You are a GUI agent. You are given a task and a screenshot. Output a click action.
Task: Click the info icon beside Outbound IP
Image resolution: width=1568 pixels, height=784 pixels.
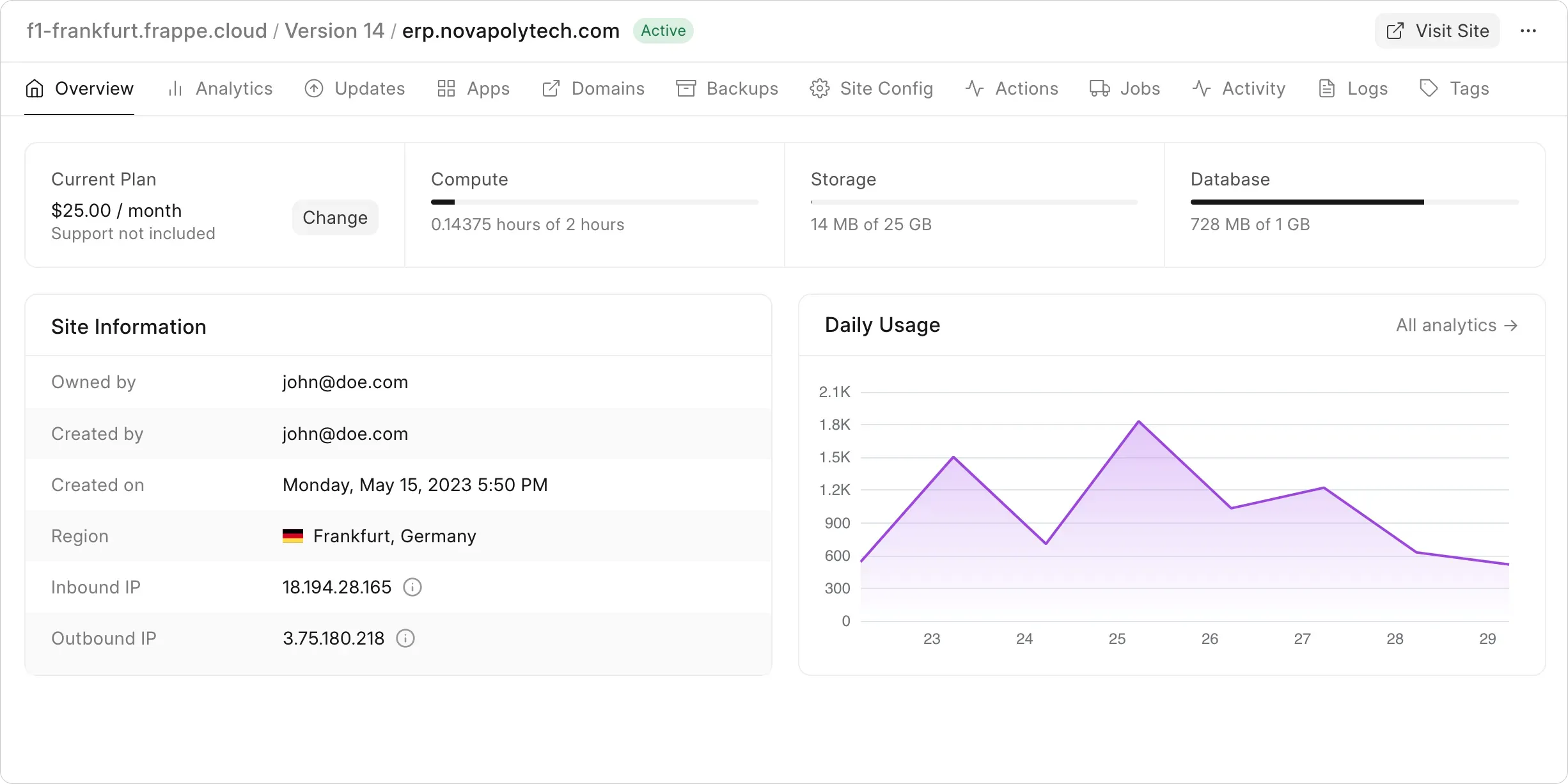click(405, 638)
